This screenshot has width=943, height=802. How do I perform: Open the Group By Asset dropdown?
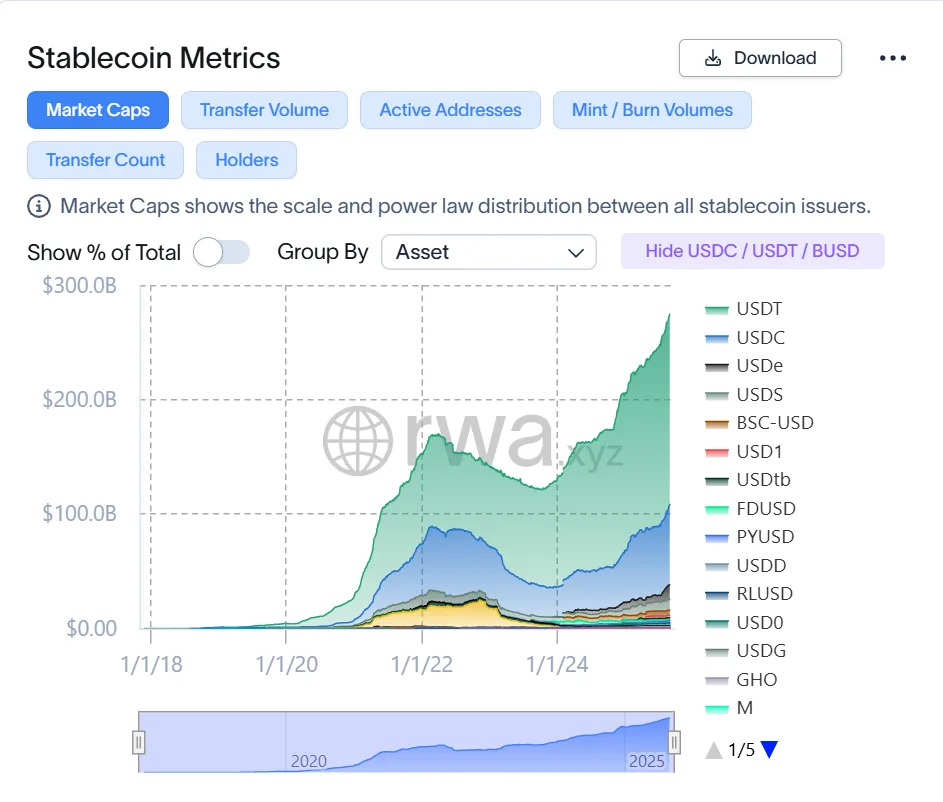point(488,253)
